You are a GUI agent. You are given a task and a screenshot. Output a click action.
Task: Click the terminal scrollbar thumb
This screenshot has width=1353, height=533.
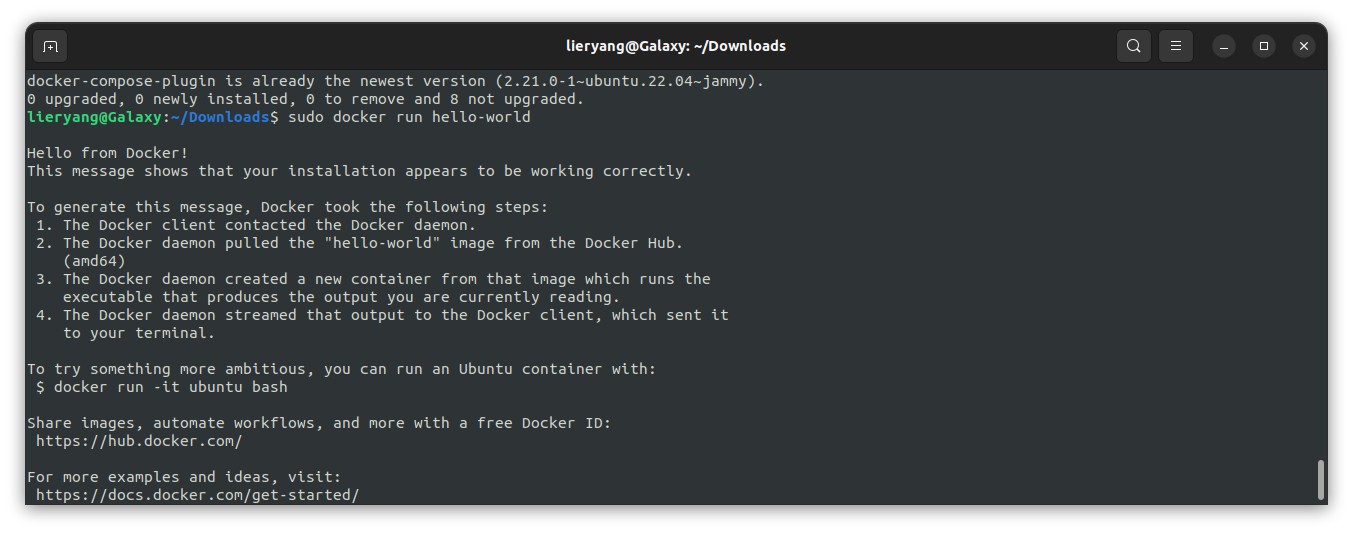click(1321, 480)
